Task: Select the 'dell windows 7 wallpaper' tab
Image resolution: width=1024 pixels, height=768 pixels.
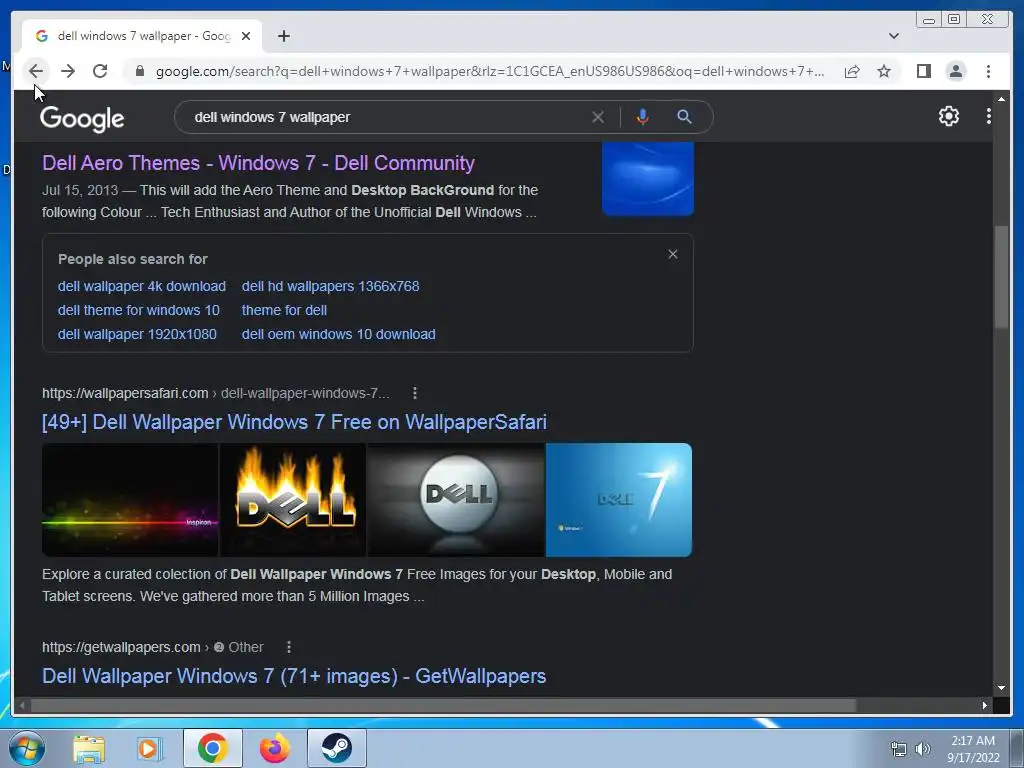Action: click(x=142, y=36)
